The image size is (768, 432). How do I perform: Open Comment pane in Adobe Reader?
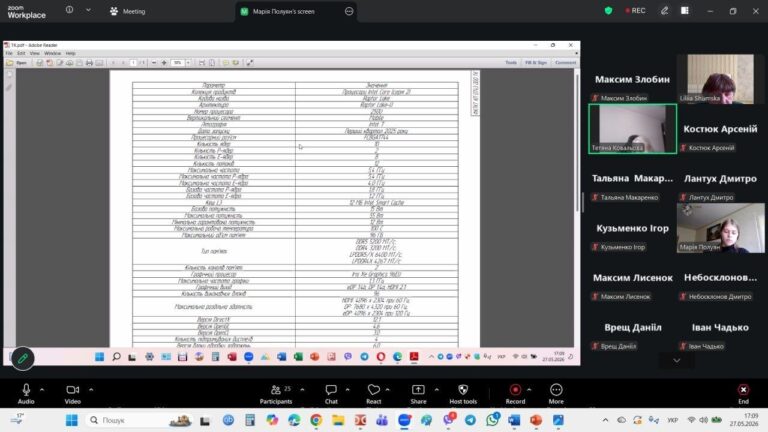[565, 63]
